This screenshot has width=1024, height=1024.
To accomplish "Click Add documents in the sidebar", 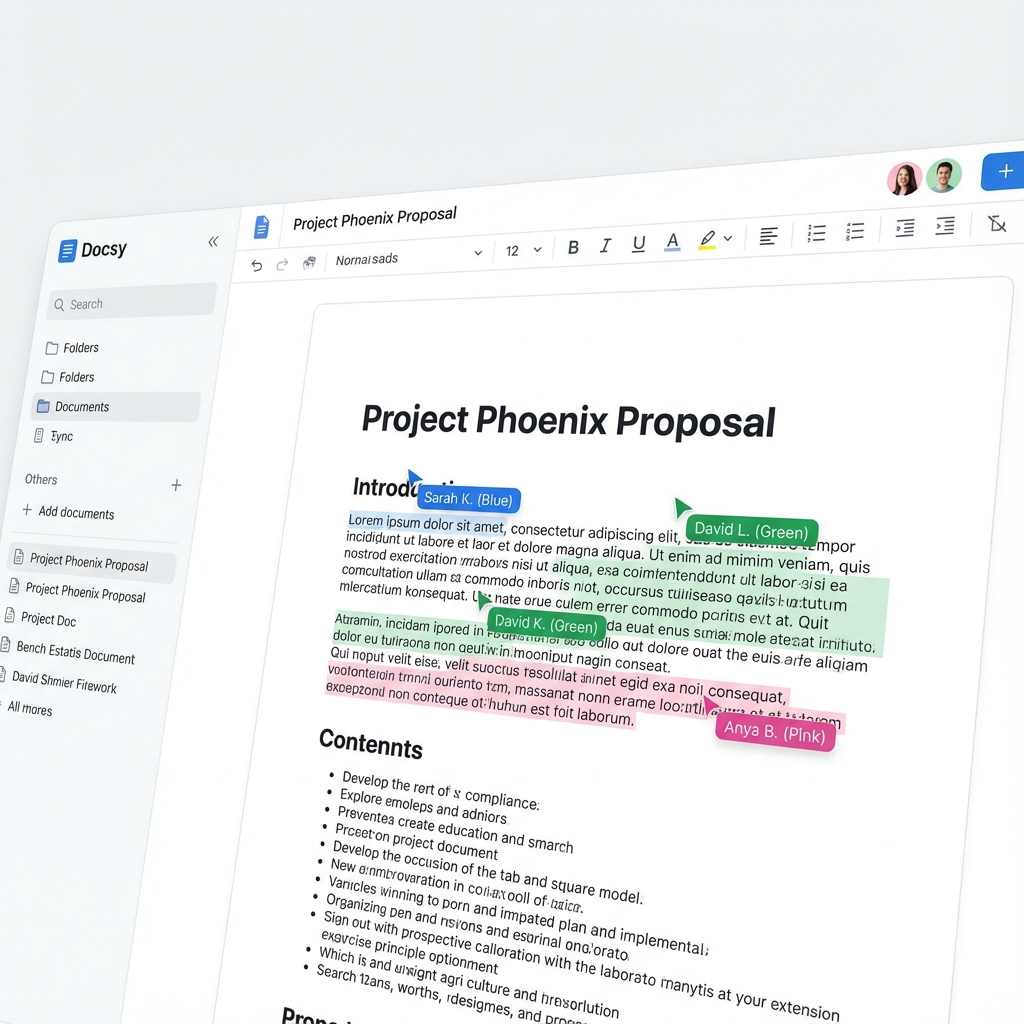I will (x=76, y=513).
